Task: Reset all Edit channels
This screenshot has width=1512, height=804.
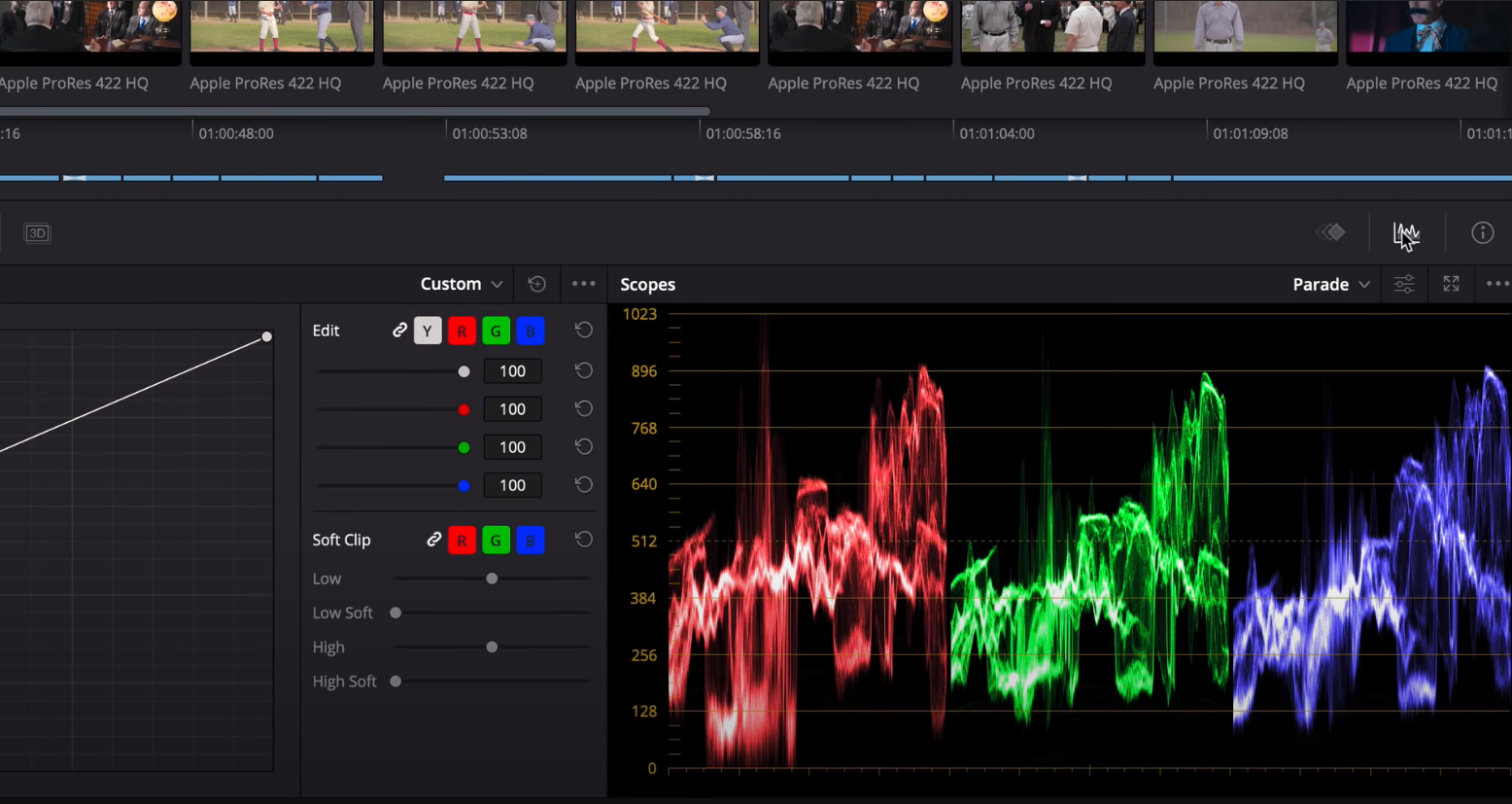Action: point(583,331)
